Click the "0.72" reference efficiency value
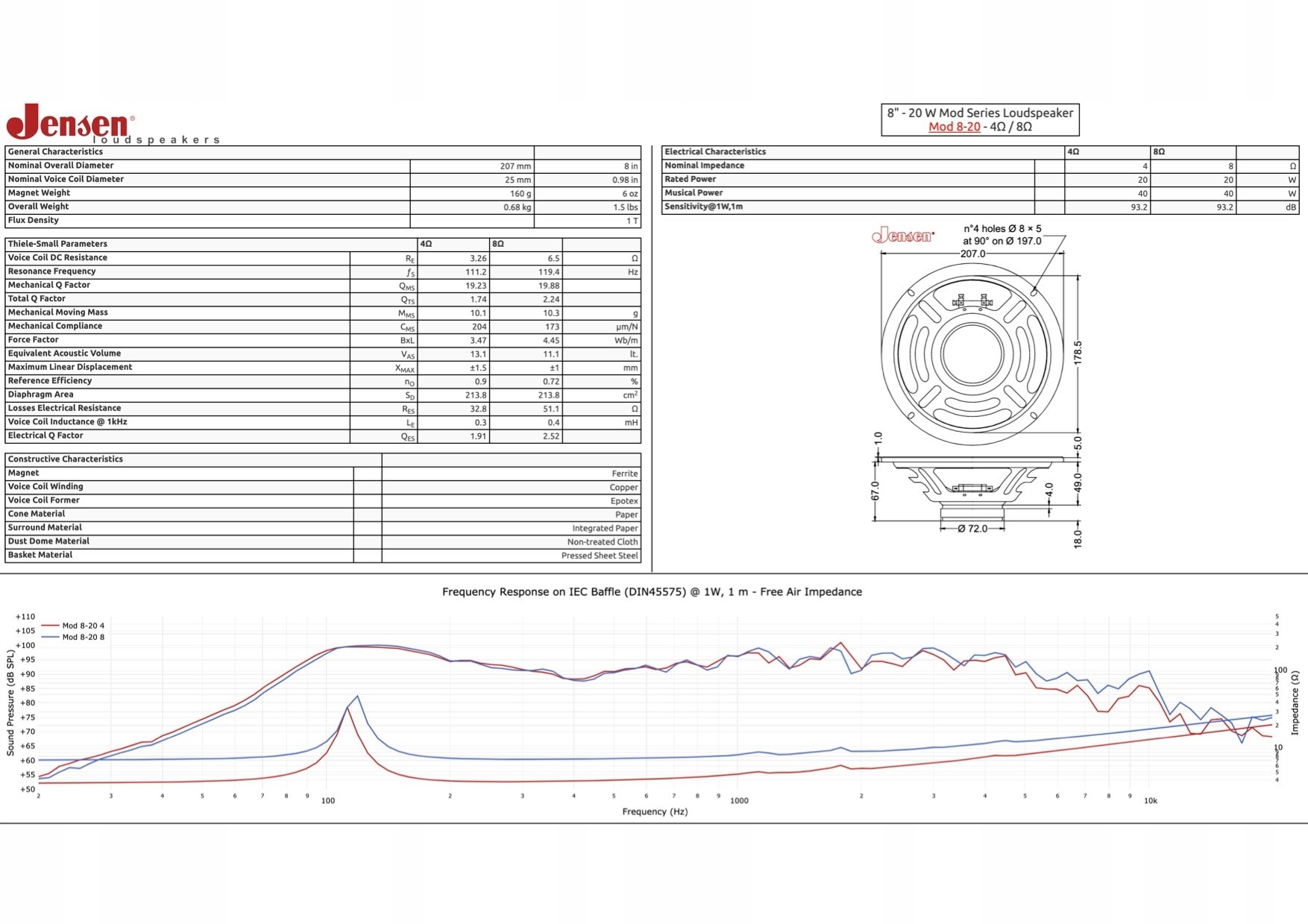Viewport: 1308px width, 924px height. point(551,382)
